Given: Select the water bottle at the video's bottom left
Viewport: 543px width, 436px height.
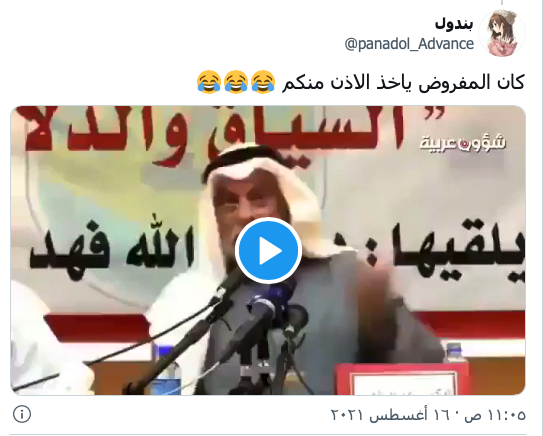Looking at the screenshot, I should point(166,368).
